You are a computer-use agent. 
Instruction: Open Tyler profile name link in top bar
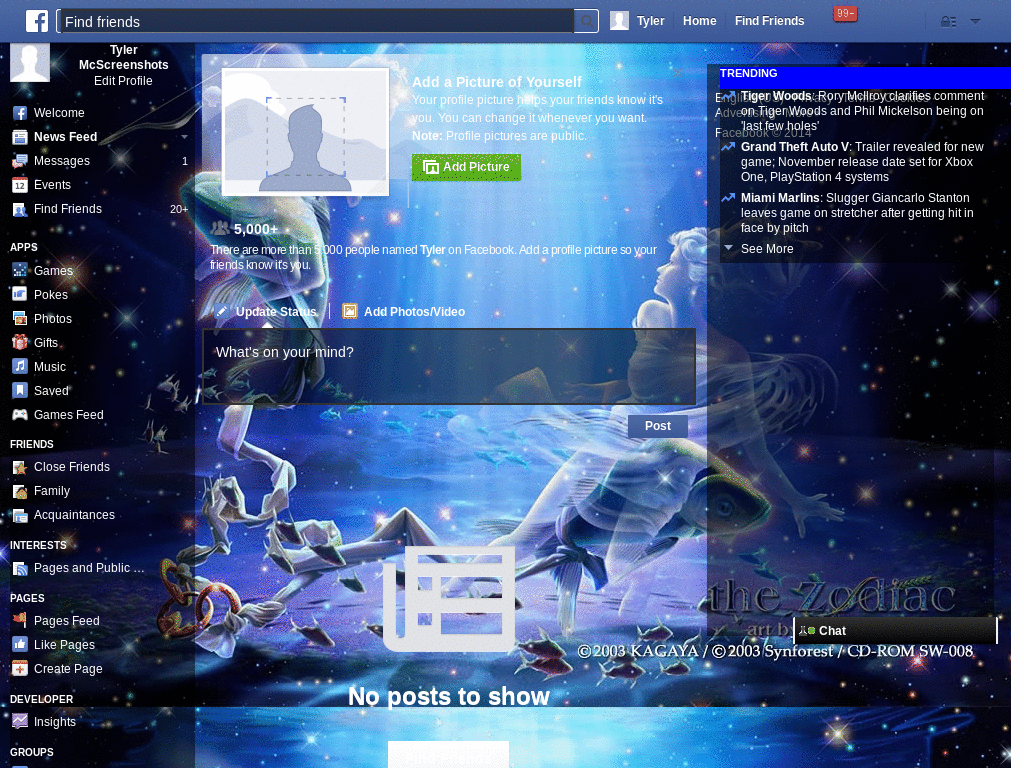[650, 21]
